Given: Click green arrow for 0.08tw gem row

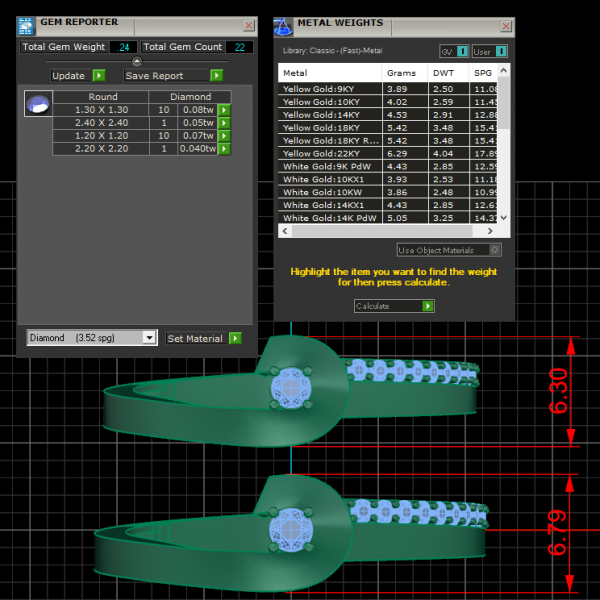Looking at the screenshot, I should [225, 110].
